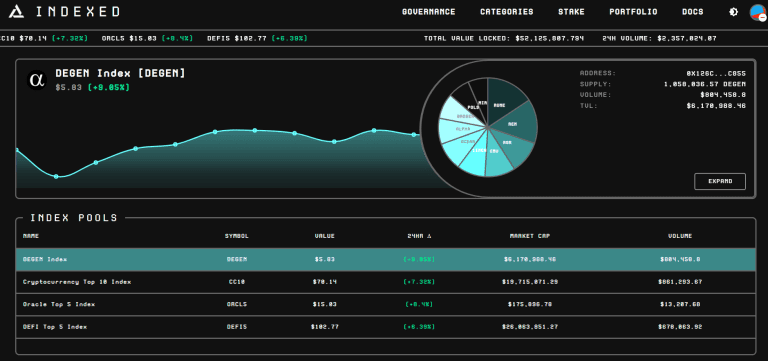Open the wallet account avatar icon
Viewport: 768px width, 361px height.
[x=758, y=12]
